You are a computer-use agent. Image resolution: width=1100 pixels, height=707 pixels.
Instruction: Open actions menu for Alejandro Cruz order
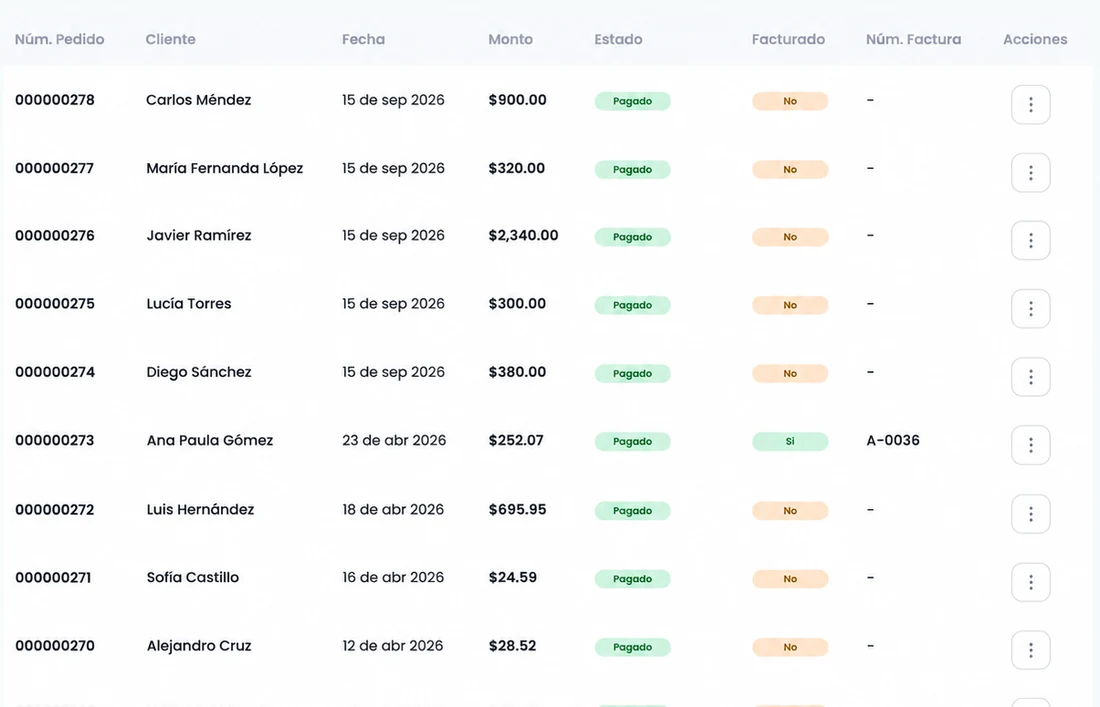point(1031,650)
